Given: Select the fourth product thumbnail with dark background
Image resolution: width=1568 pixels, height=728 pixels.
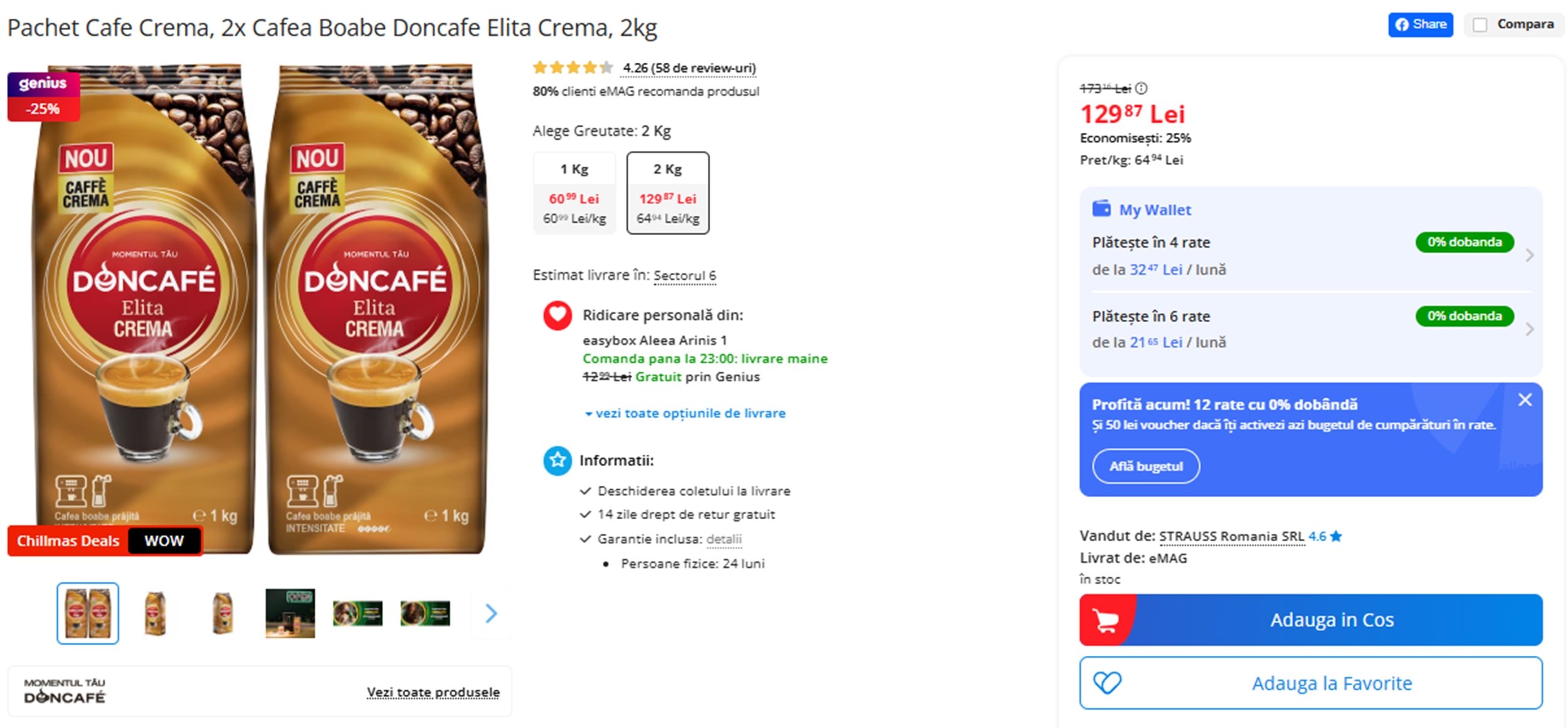Looking at the screenshot, I should click(290, 613).
